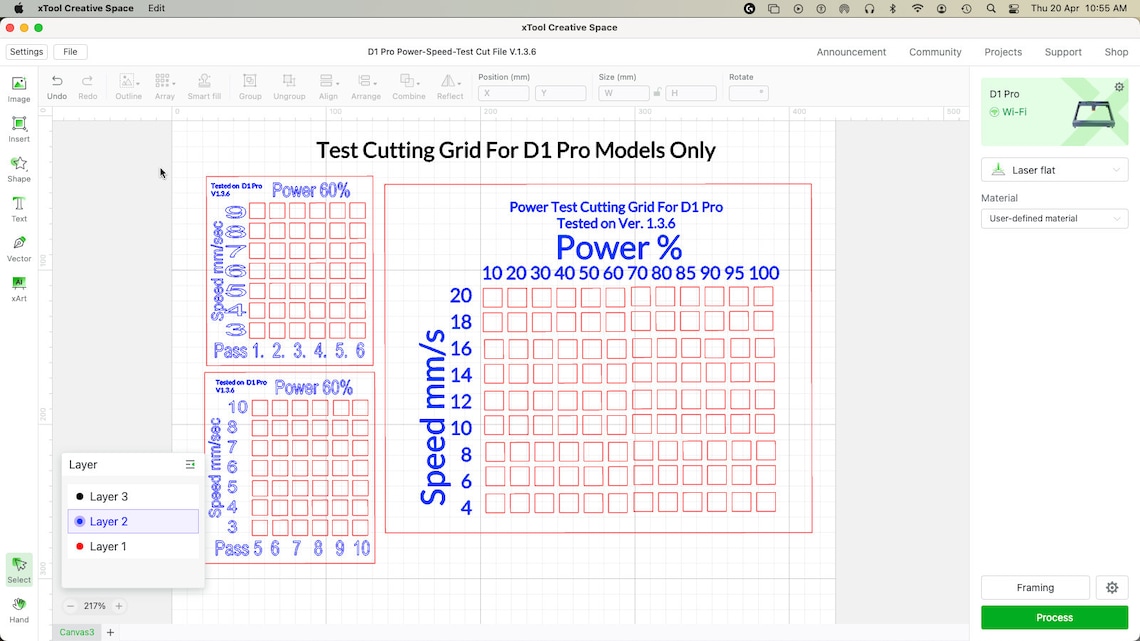Open the Array tool
Viewport: 1140px width, 641px height.
tap(164, 85)
